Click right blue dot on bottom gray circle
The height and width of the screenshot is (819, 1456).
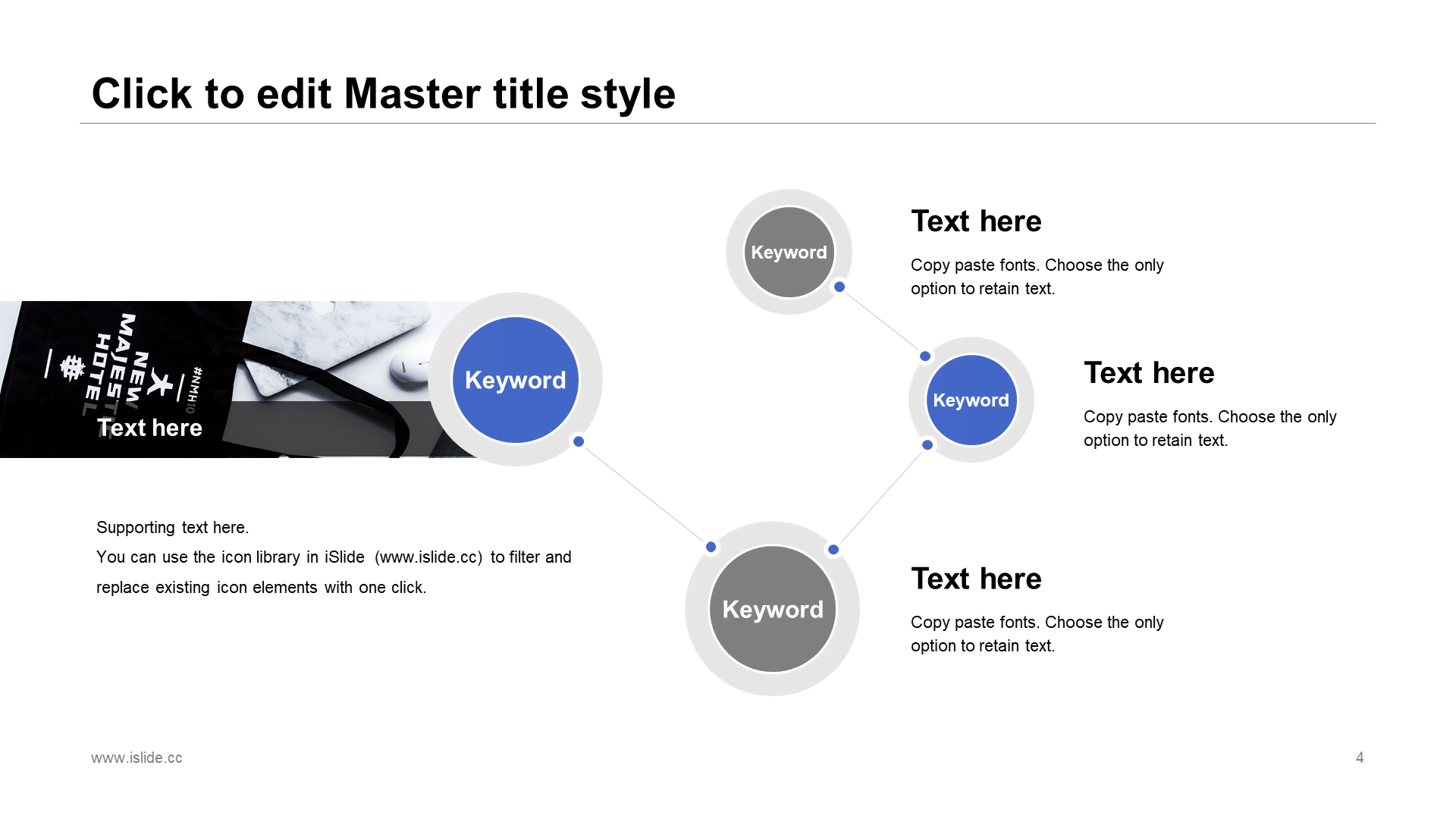(833, 550)
